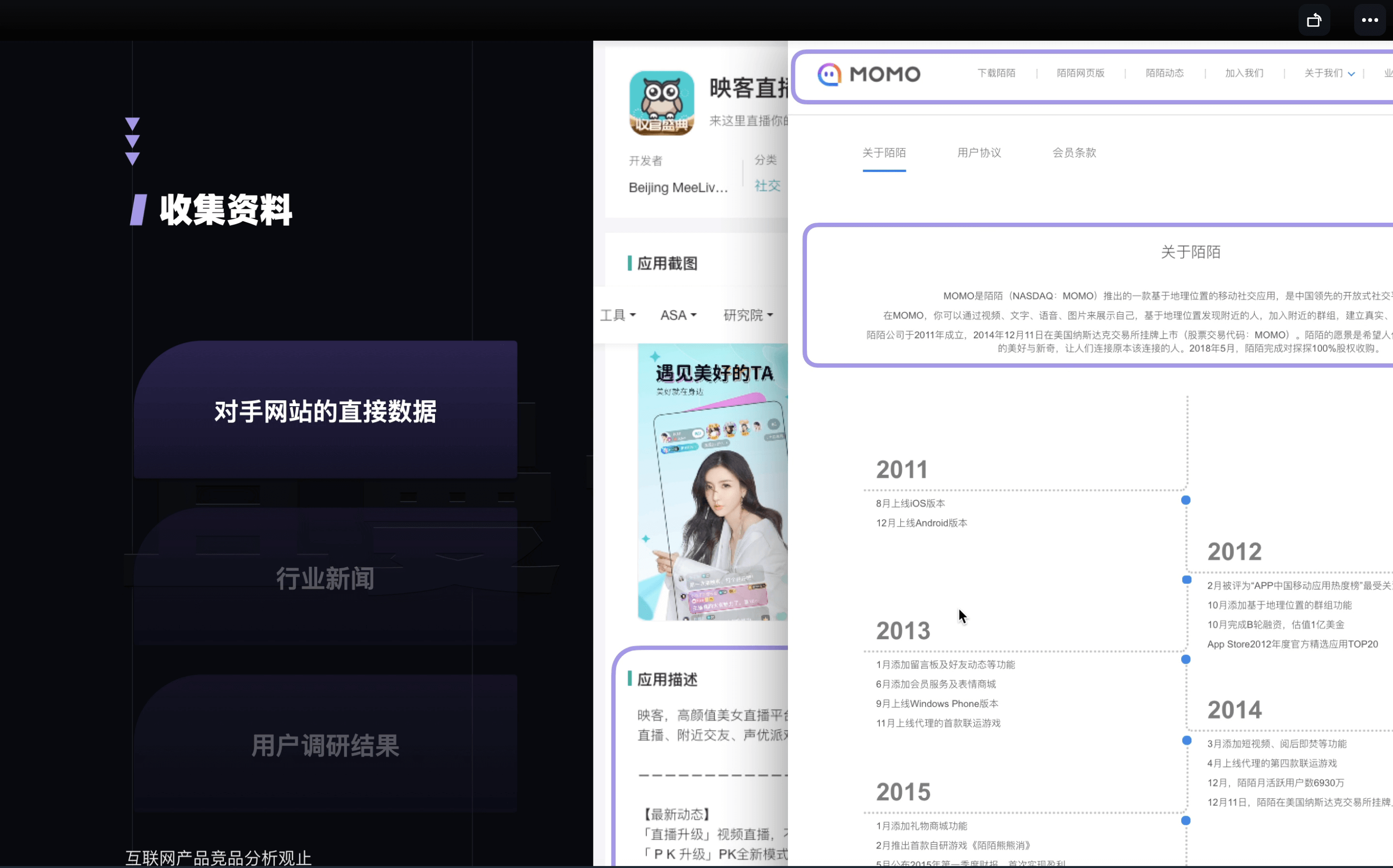Switch to the 会员条款 tab

pyautogui.click(x=1074, y=153)
